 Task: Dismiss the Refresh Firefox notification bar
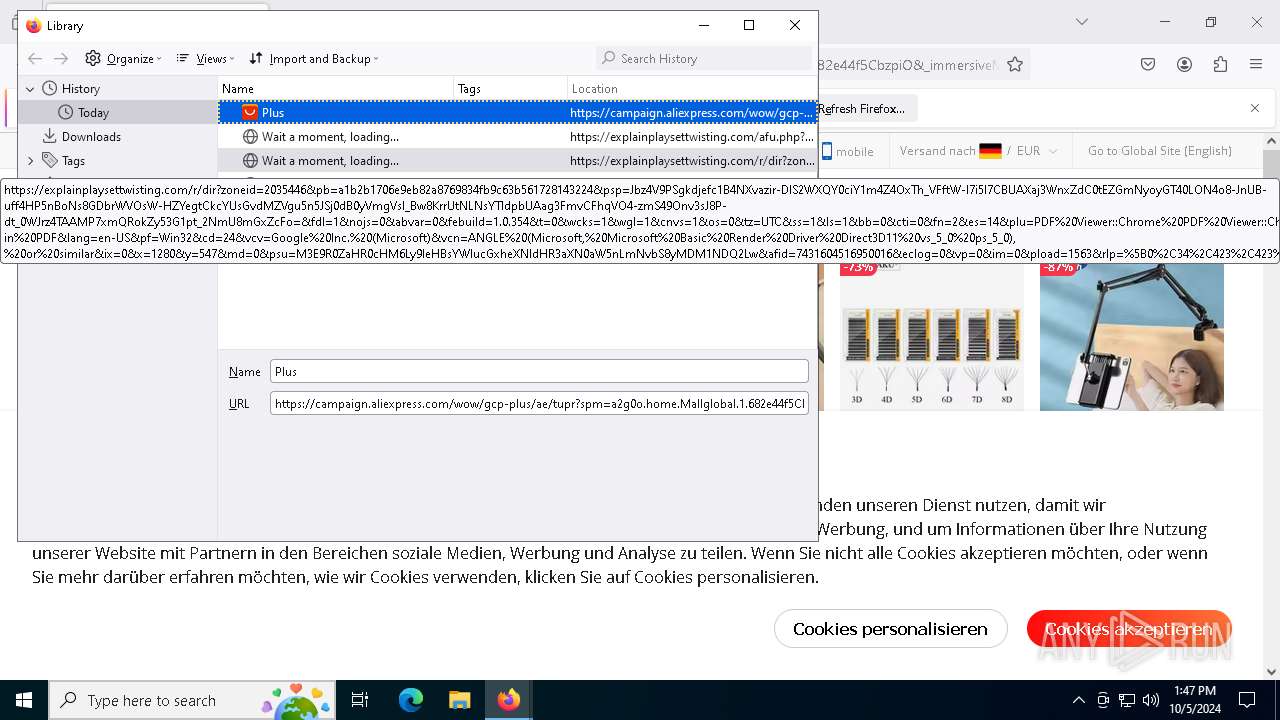(1255, 108)
